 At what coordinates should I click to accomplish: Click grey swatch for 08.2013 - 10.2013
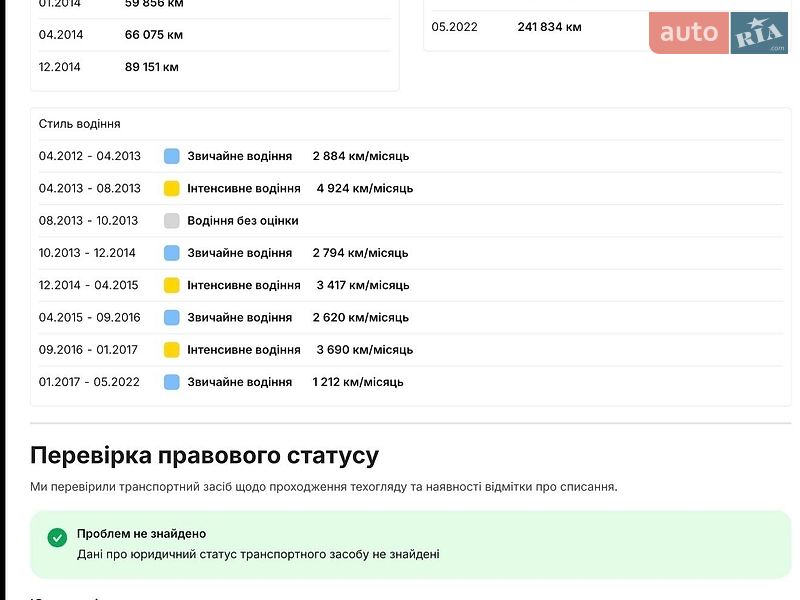pyautogui.click(x=171, y=220)
